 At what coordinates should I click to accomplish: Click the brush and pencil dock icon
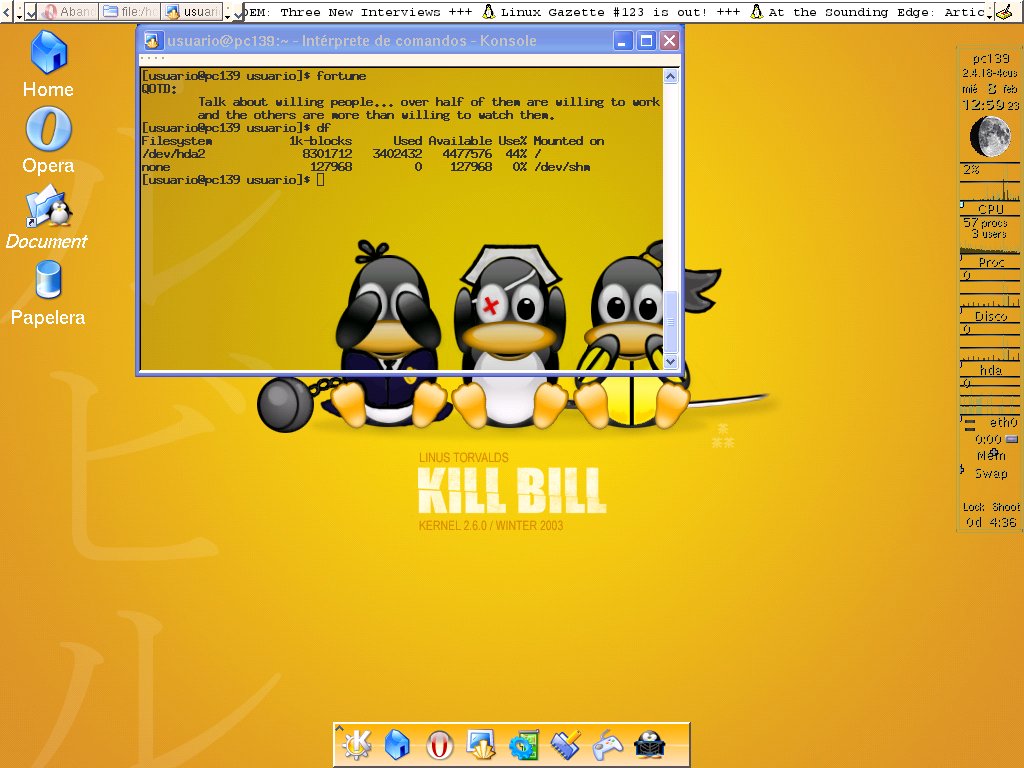(566, 744)
